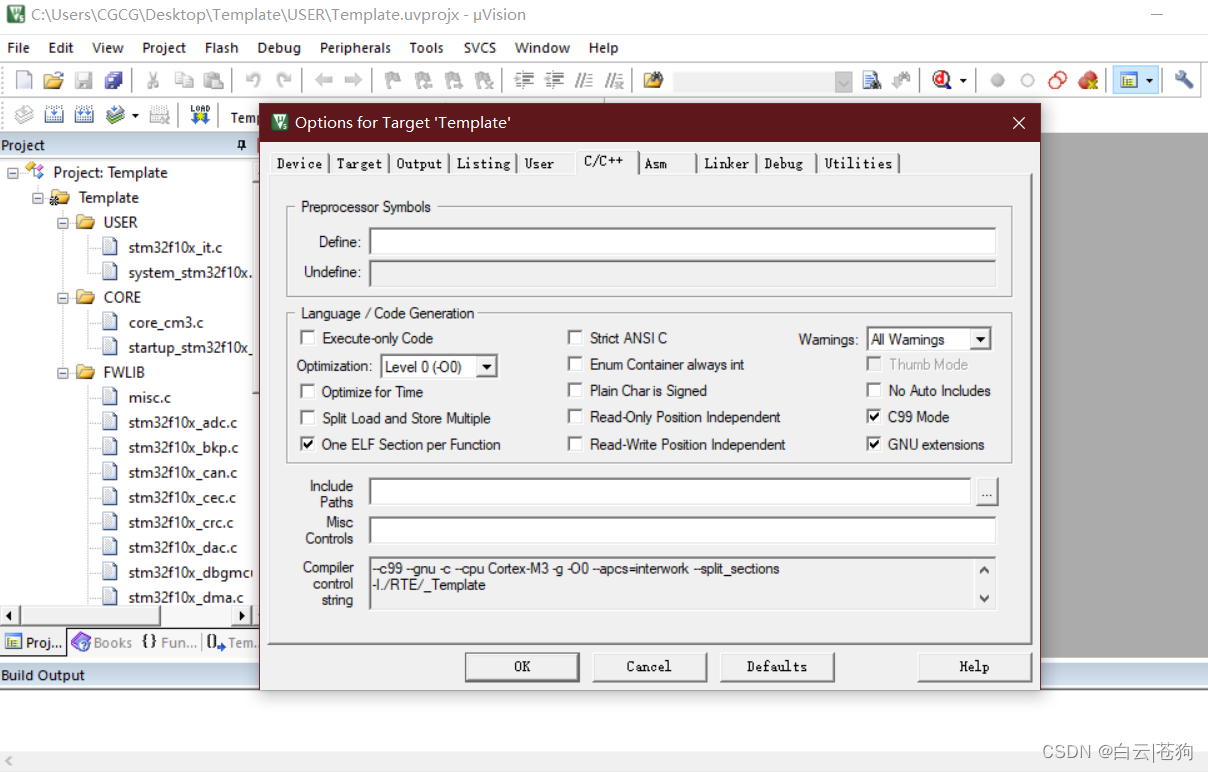Screen dimensions: 1208x772
Task: Switch to the Device tab
Action: point(299,164)
